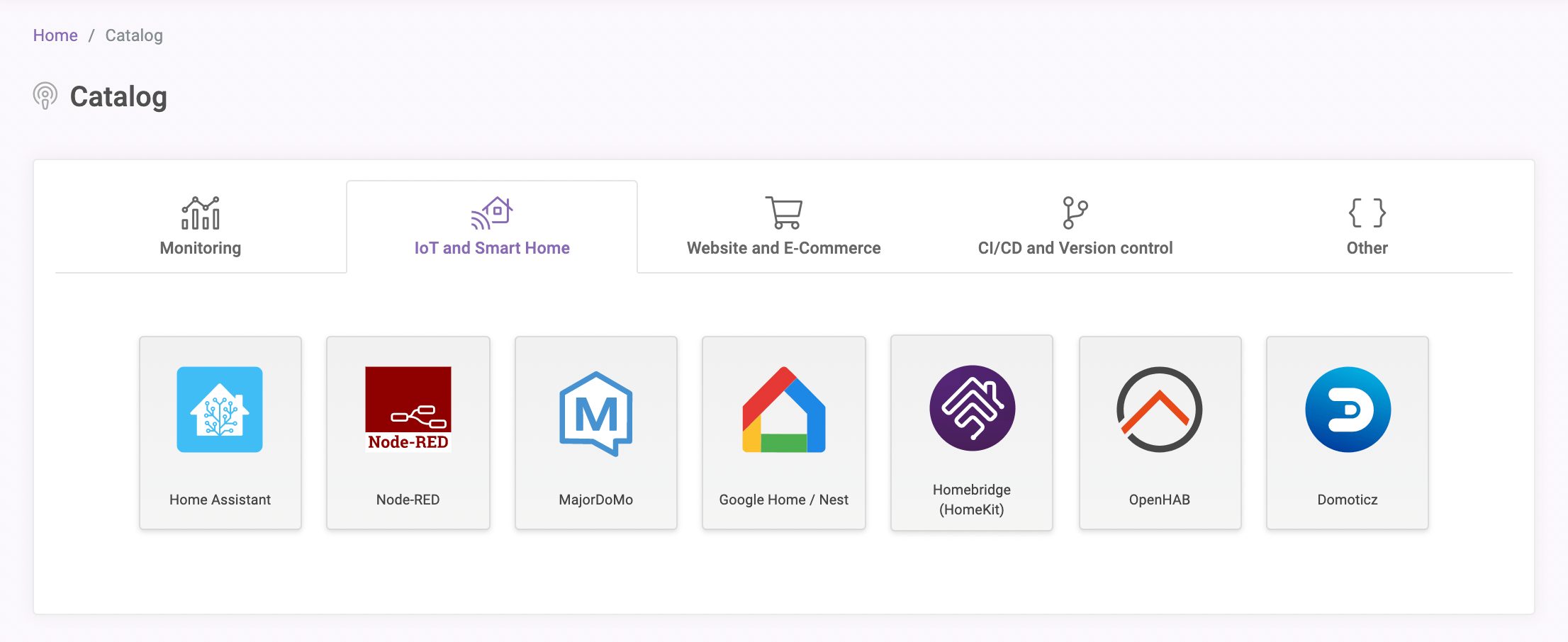Click the Homebridge (HomeKit) label
This screenshot has width=1568, height=642.
[972, 500]
